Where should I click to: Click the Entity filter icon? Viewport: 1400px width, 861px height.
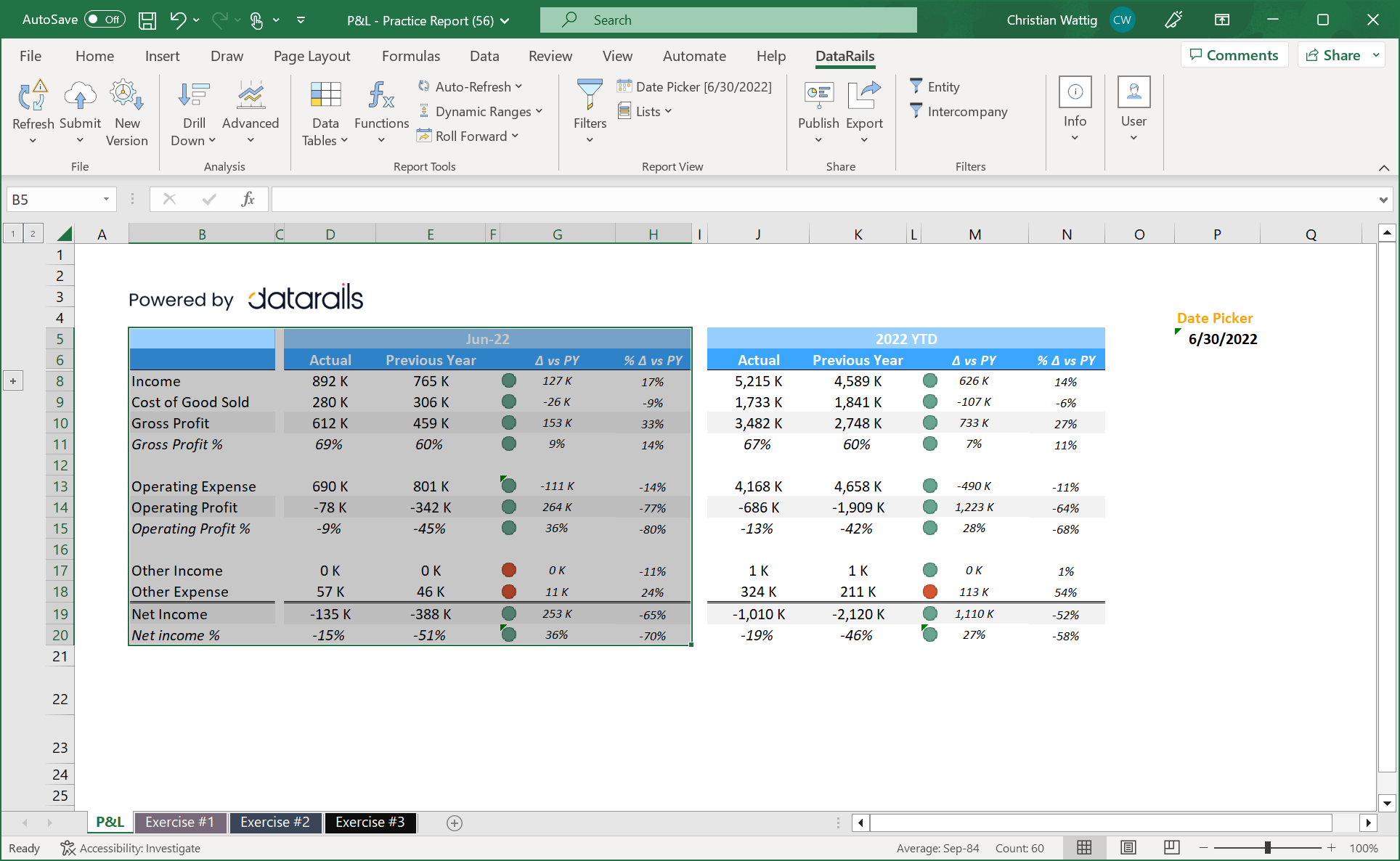[x=916, y=86]
